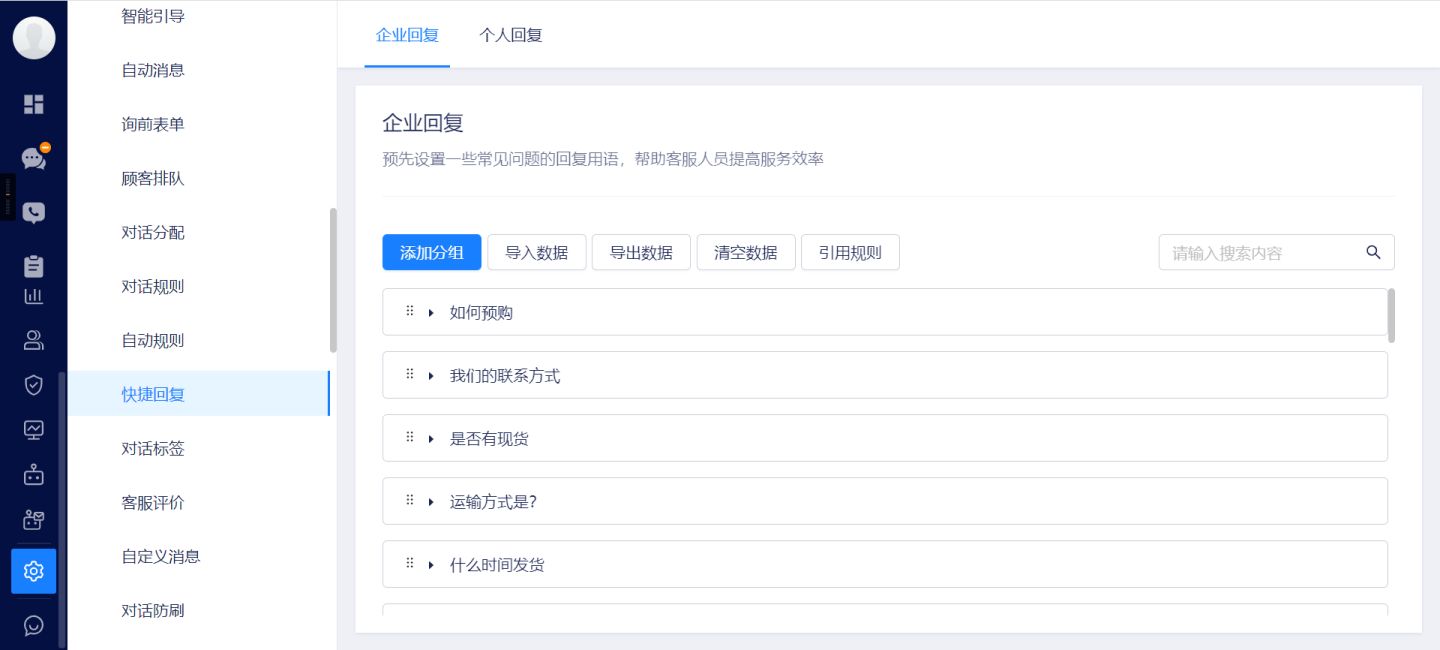
Task: Open the dashboard grid icon in sidebar
Action: 34,104
